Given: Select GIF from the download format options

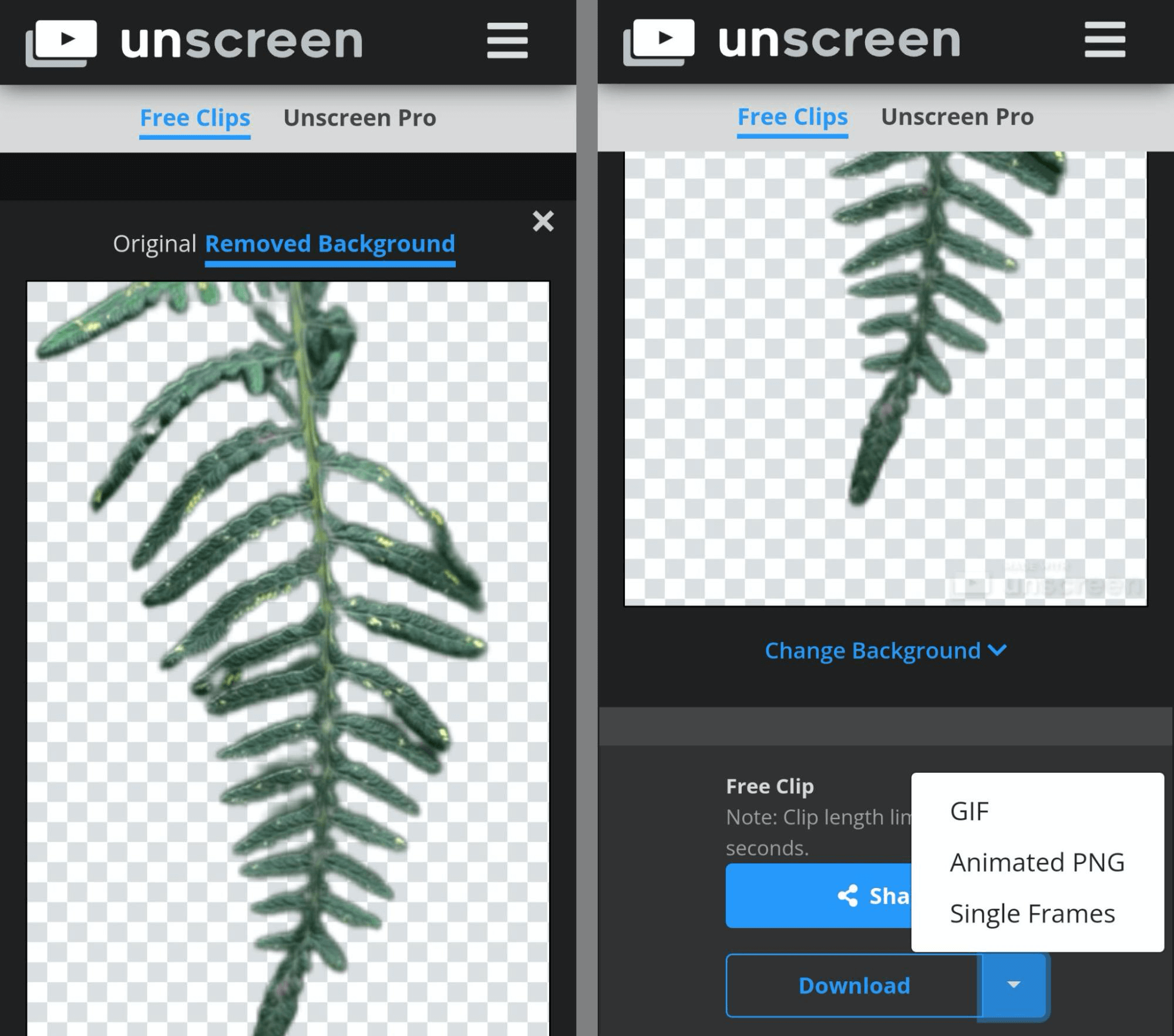Looking at the screenshot, I should click(x=968, y=810).
